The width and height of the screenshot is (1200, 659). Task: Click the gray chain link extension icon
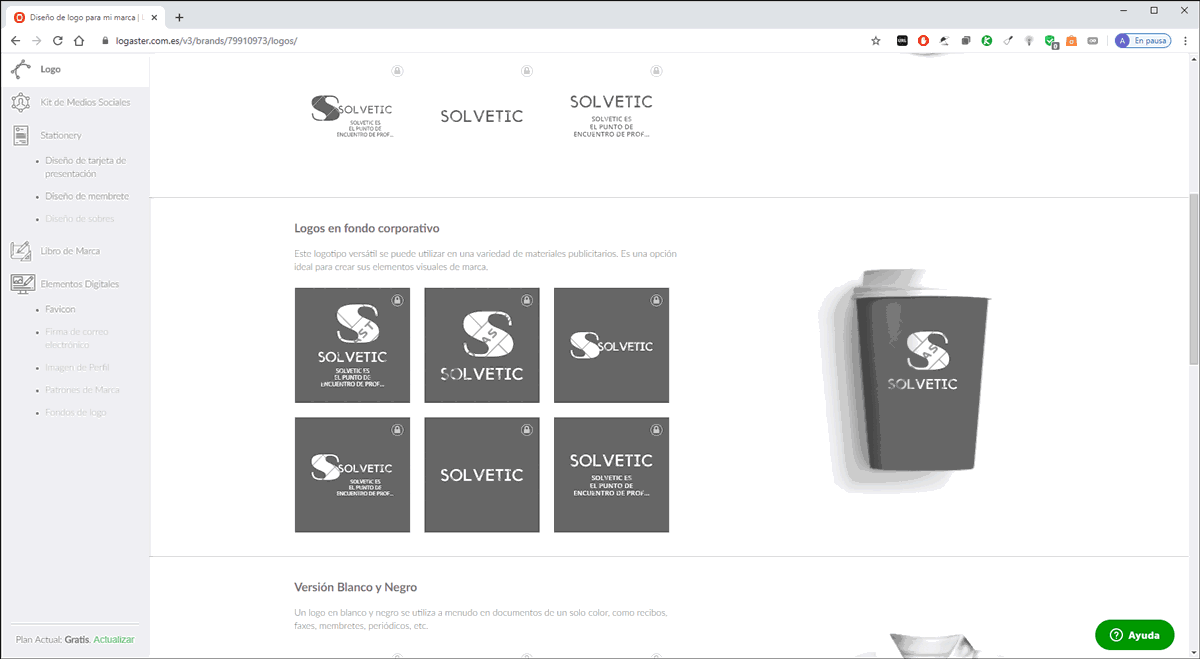click(1092, 41)
